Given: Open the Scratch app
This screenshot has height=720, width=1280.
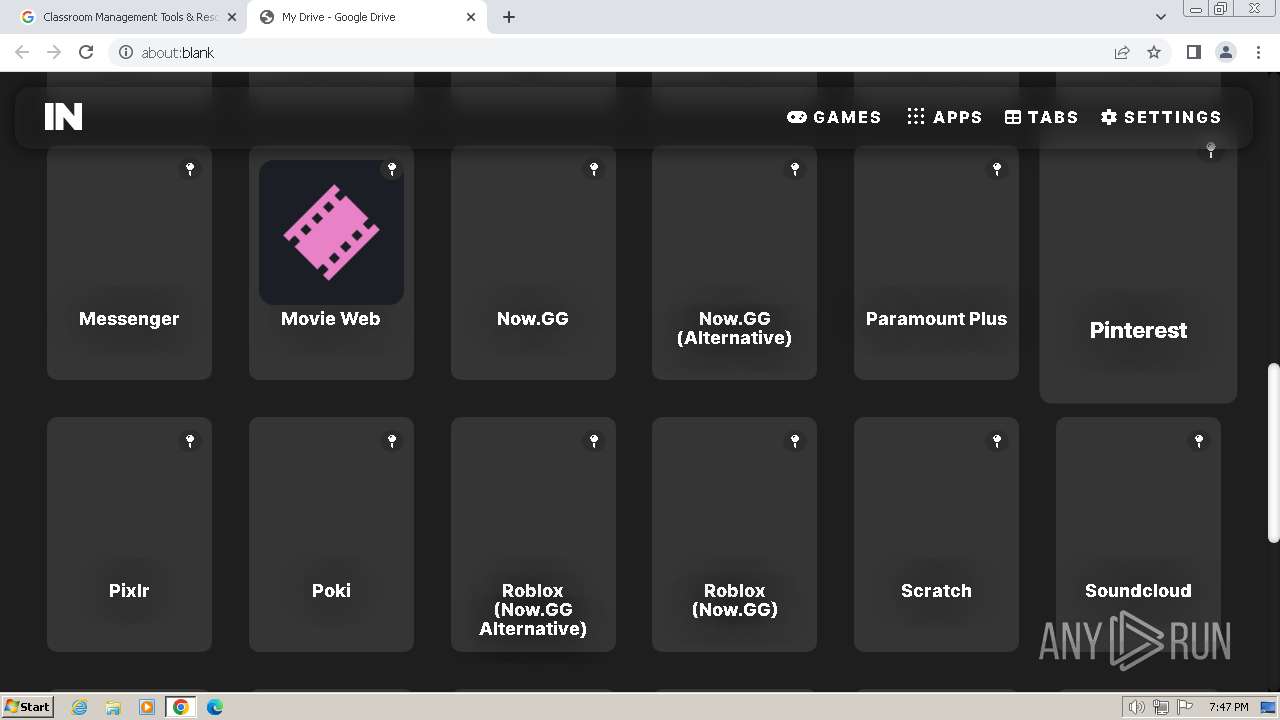Looking at the screenshot, I should tap(936, 535).
